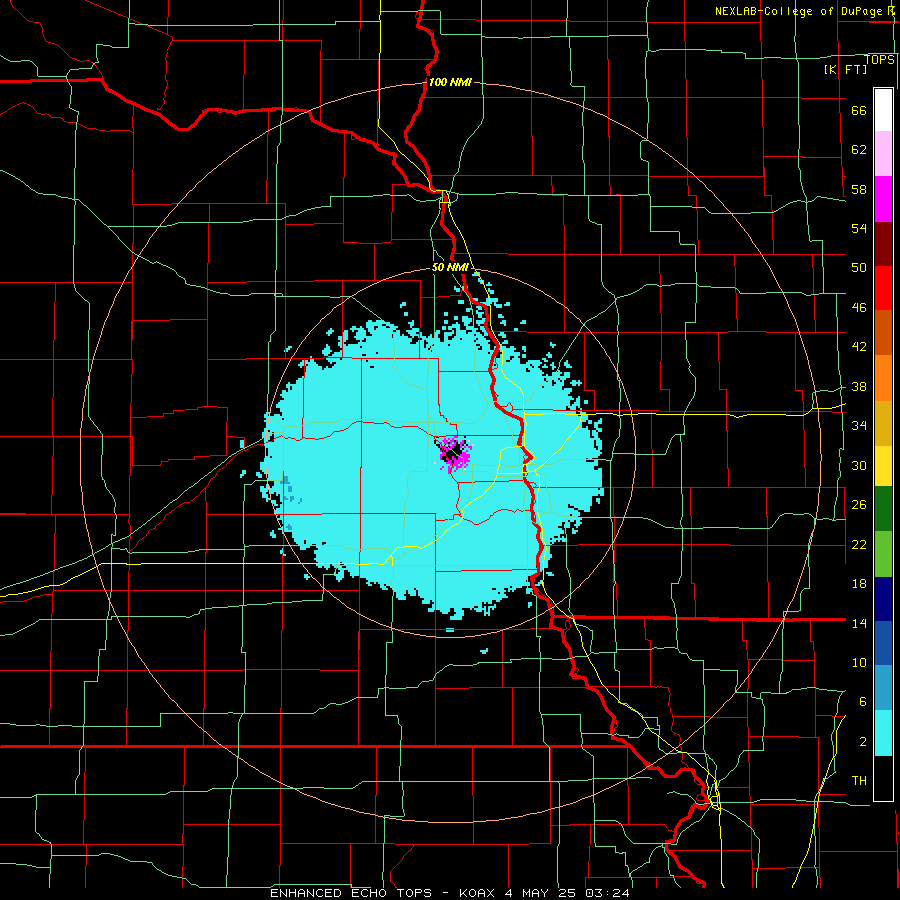Click the 66 legend value label
This screenshot has width=900, height=900.
859,110
